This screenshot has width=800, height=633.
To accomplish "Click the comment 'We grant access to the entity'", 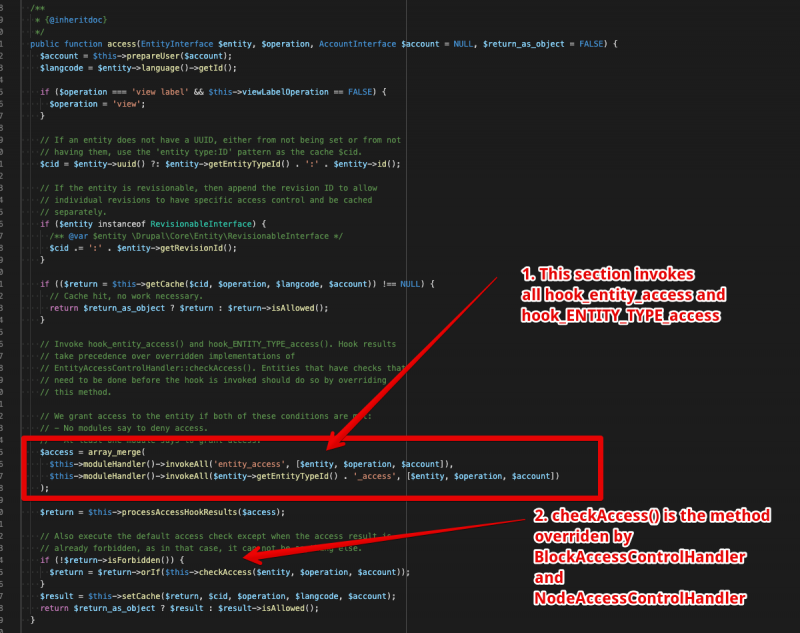I will pos(206,416).
